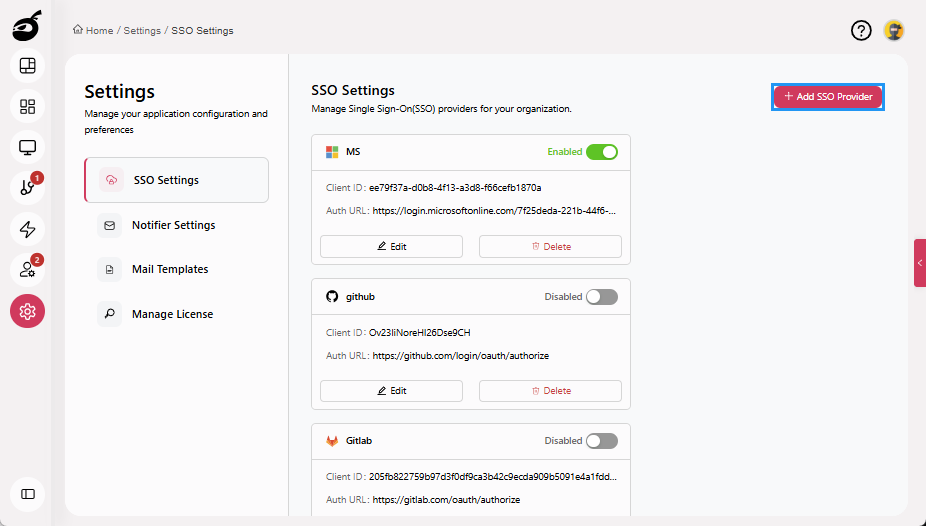926x526 pixels.
Task: Delete the MS provider
Action: [x=550, y=247]
